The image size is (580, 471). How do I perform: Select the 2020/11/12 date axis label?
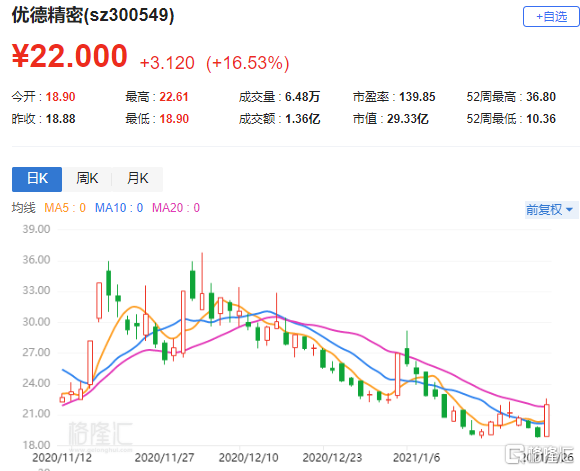pyautogui.click(x=62, y=458)
